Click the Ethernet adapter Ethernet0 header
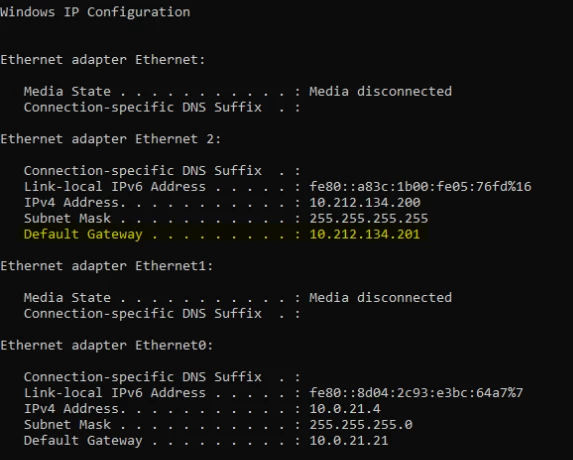573x460 pixels. pos(106,345)
